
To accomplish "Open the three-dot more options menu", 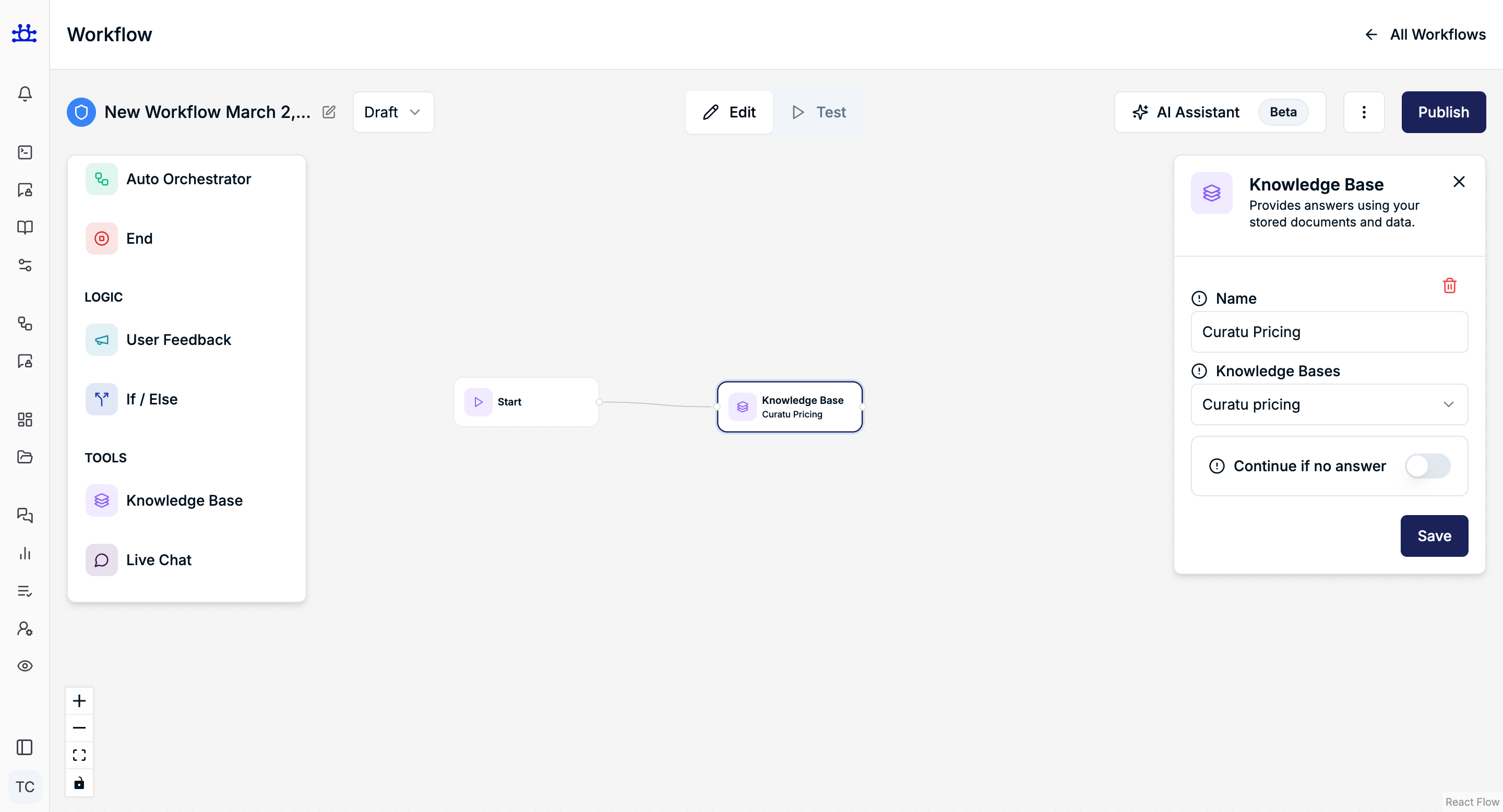I will (x=1364, y=112).
